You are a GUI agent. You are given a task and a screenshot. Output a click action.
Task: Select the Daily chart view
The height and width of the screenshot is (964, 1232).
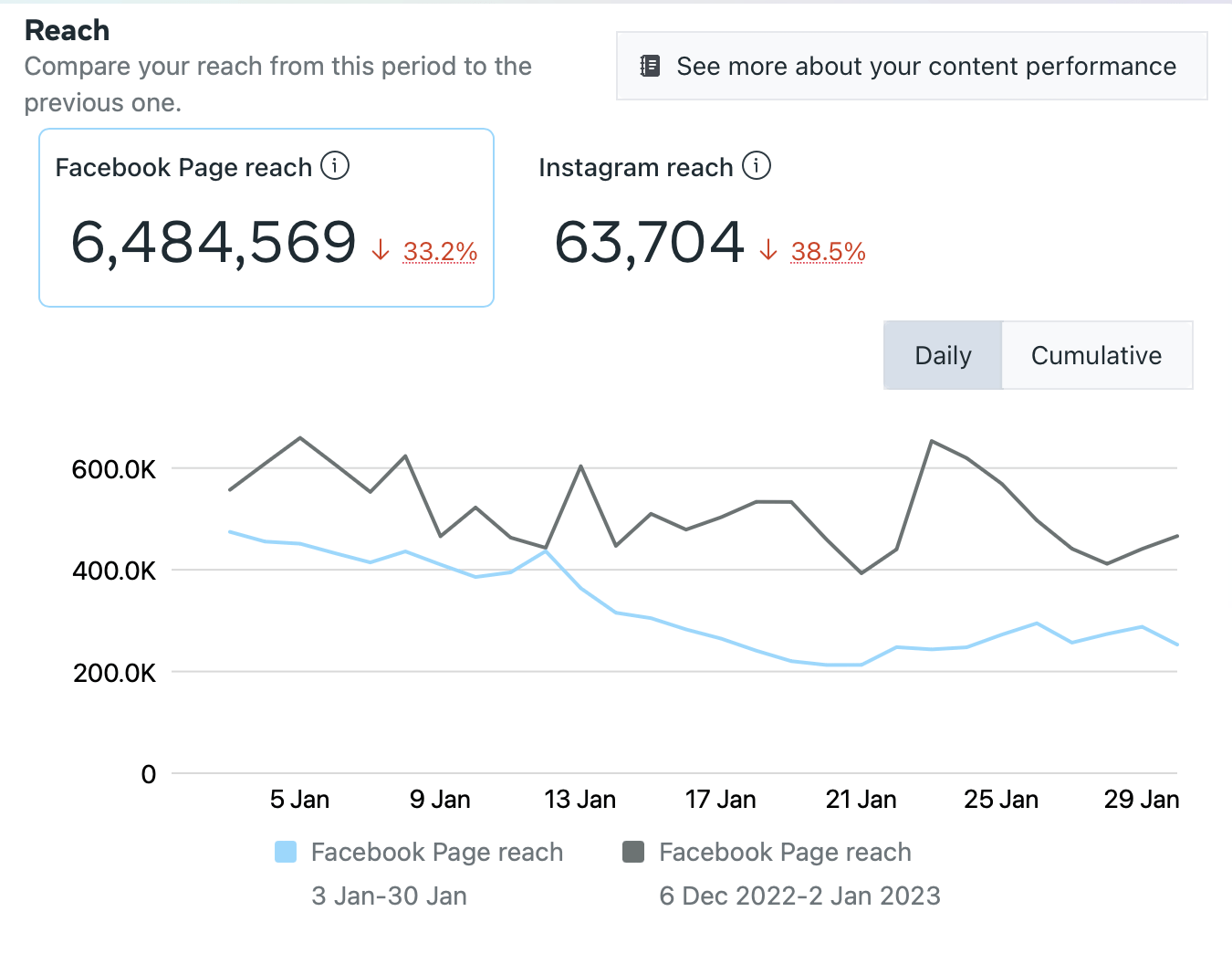click(x=943, y=355)
